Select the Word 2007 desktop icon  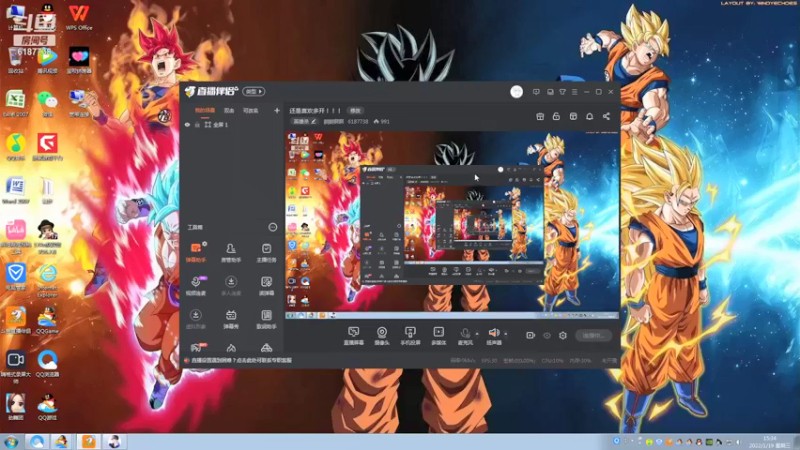15,190
